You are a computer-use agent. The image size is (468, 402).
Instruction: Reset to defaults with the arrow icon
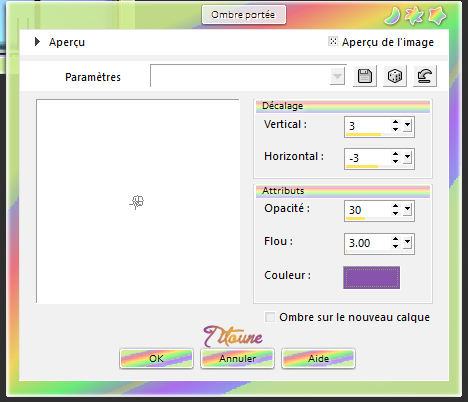[x=425, y=76]
